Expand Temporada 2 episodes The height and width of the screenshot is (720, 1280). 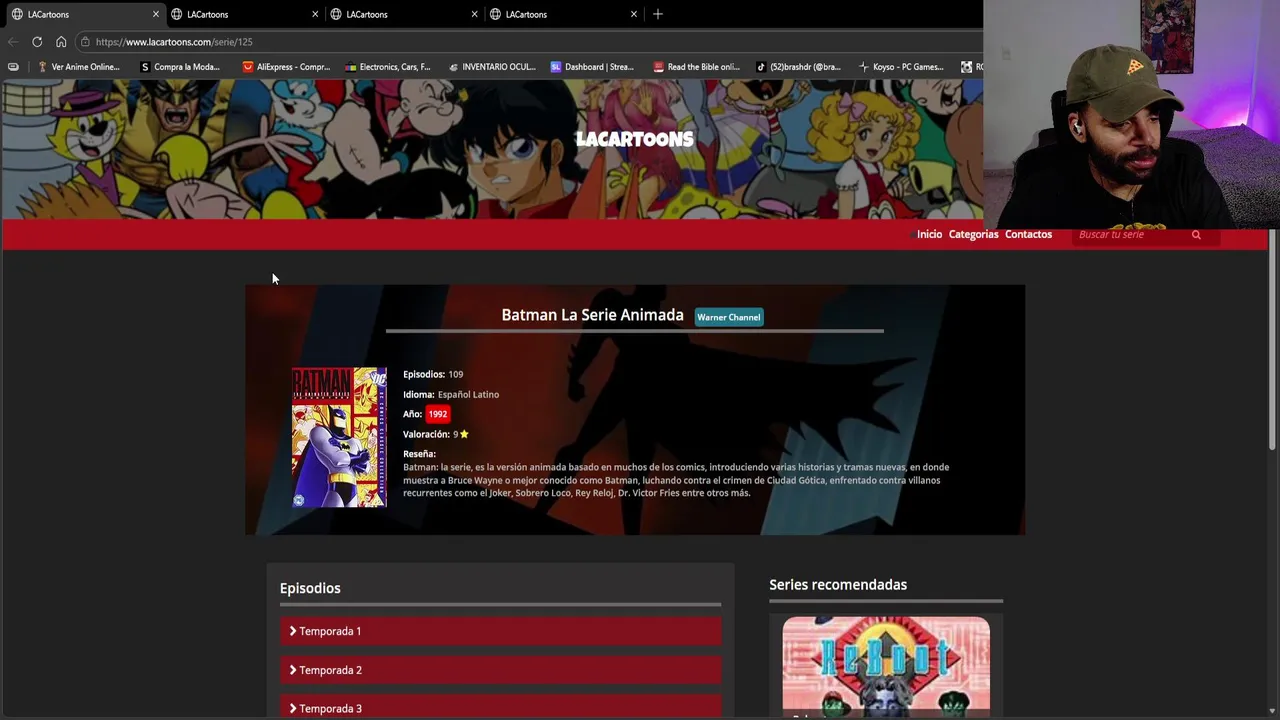[x=500, y=670]
